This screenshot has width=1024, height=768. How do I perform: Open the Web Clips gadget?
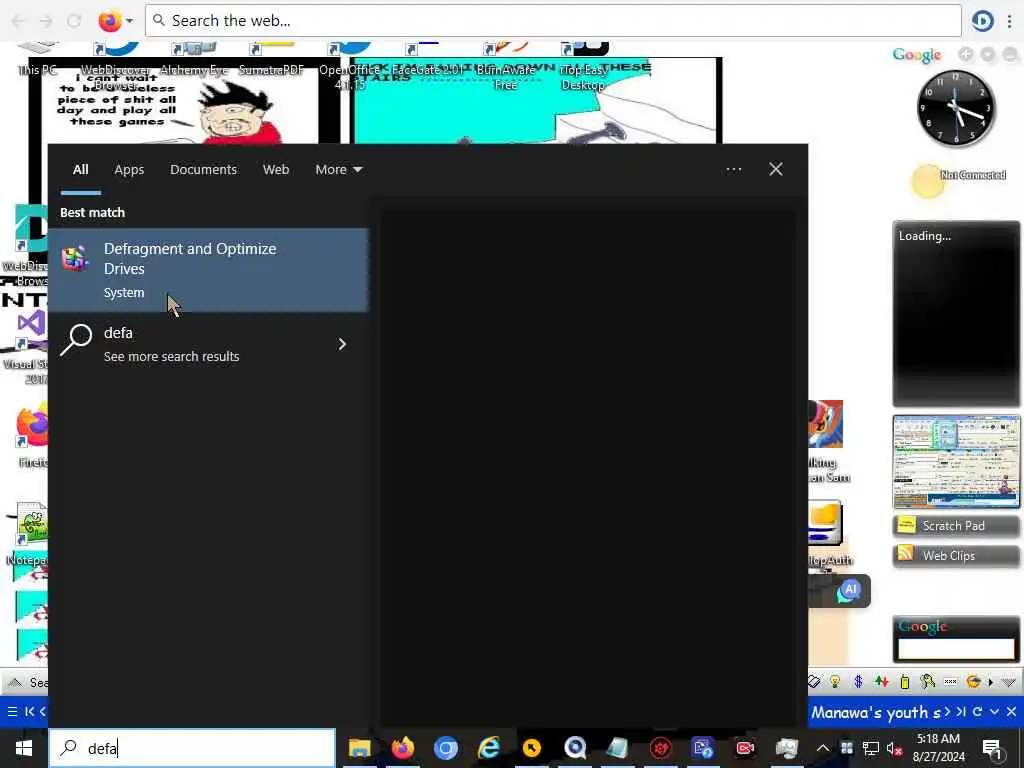(x=955, y=556)
